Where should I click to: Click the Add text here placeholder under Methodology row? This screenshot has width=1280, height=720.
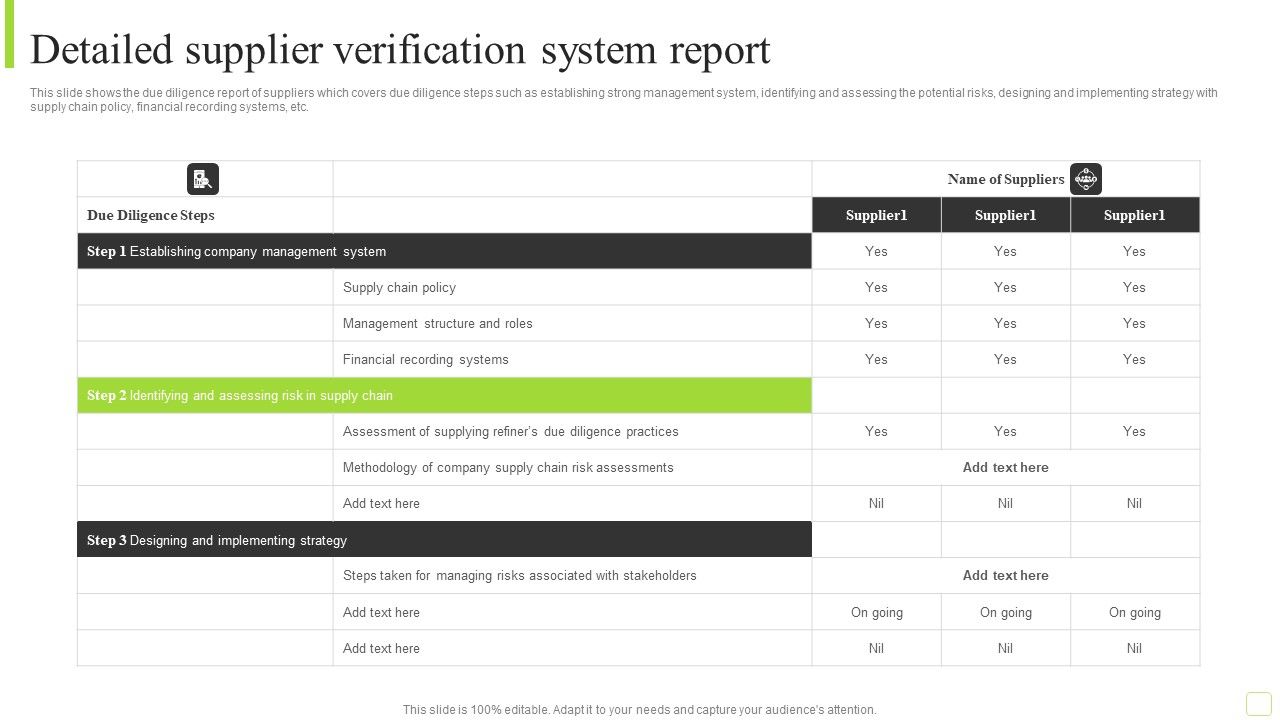coord(1005,467)
